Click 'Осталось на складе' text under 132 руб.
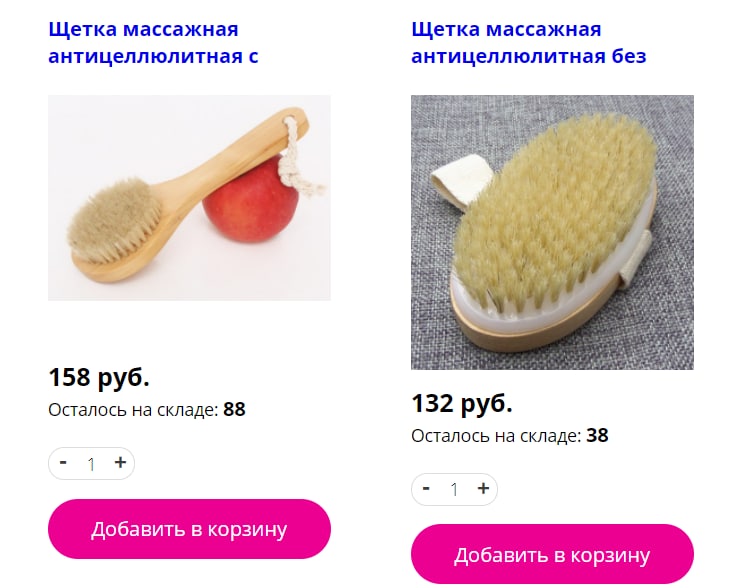747x588 pixels. pos(496,436)
